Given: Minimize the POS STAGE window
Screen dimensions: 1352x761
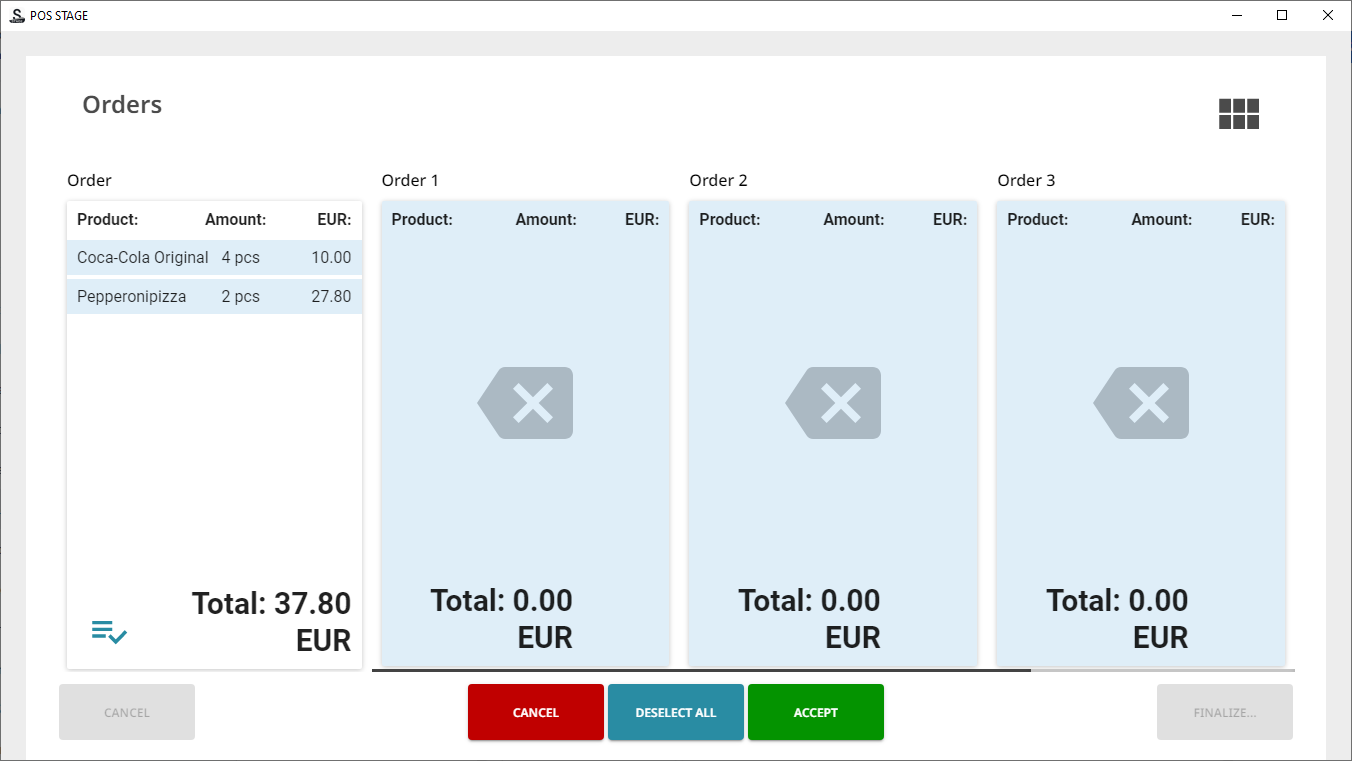Looking at the screenshot, I should pos(1237,15).
